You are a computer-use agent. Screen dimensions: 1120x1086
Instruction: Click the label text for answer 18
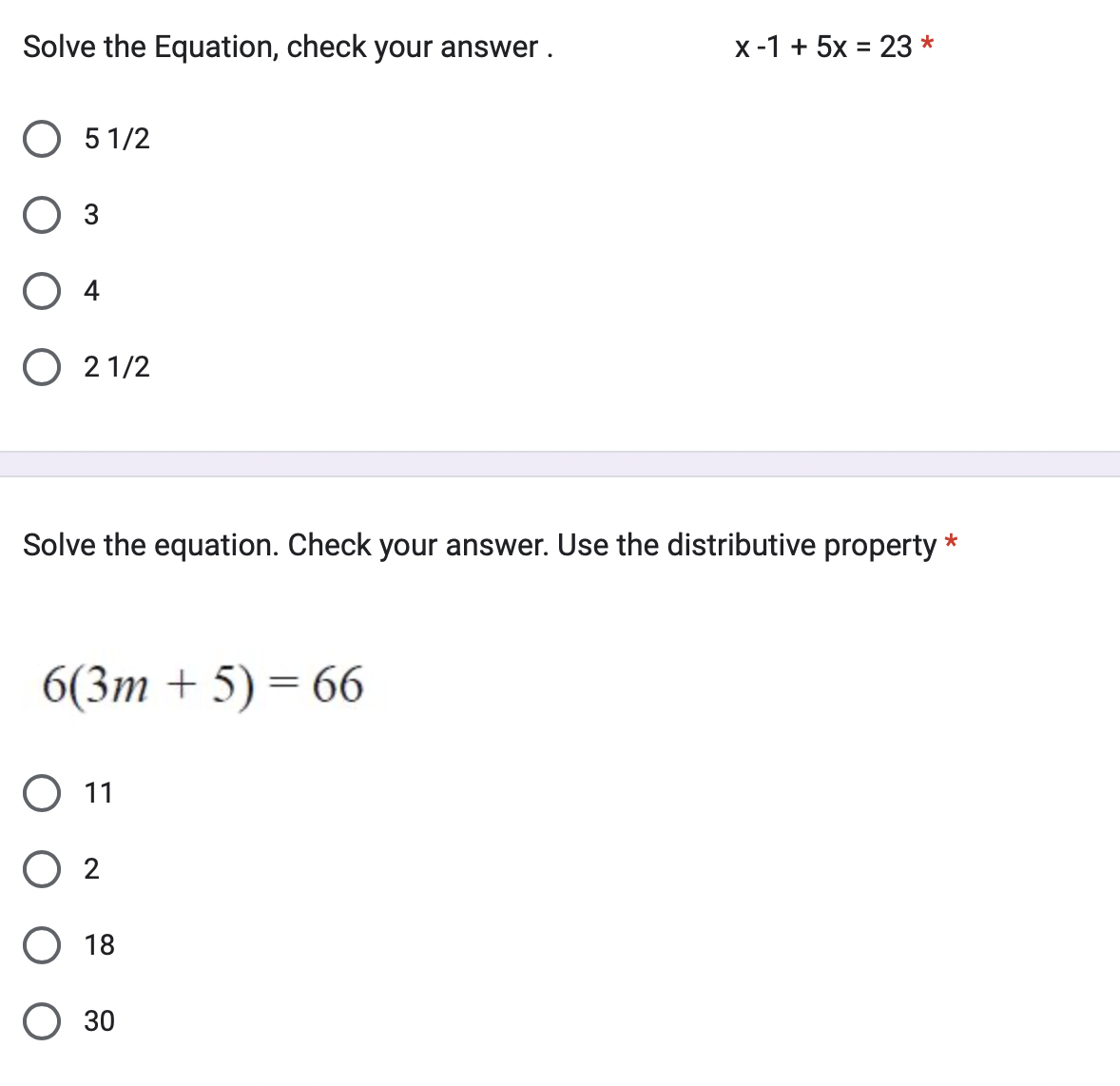pos(99,943)
